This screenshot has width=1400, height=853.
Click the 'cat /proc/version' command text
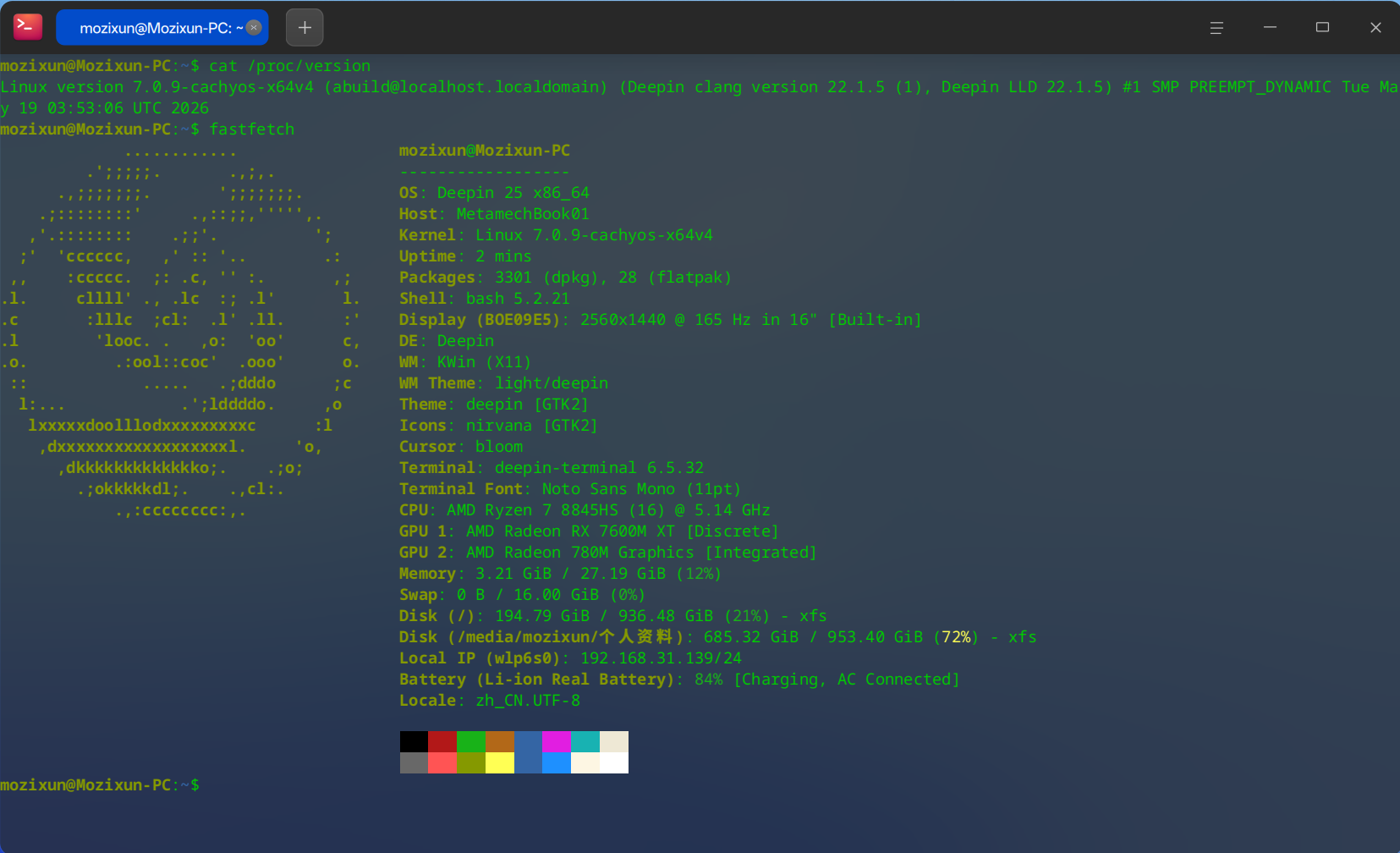pyautogui.click(x=289, y=66)
